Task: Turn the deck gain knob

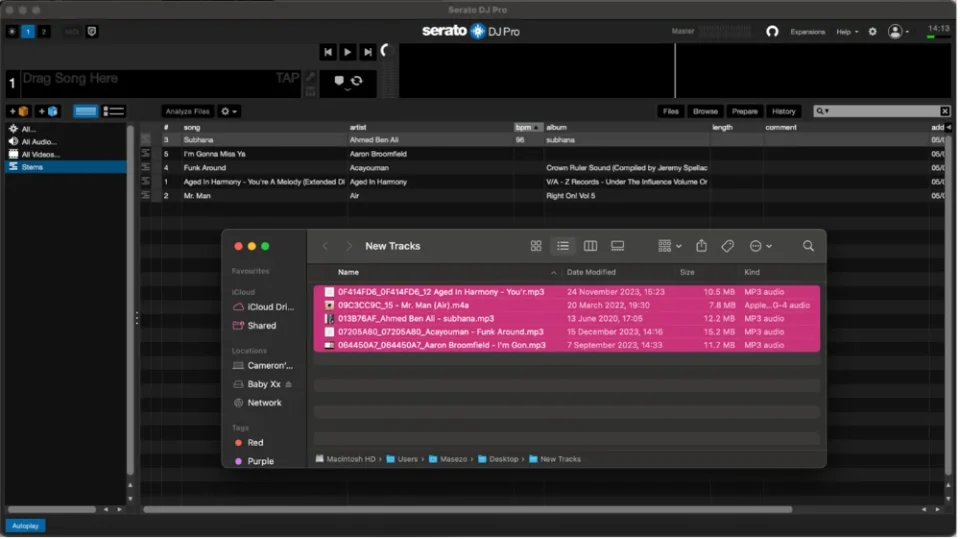Action: [385, 51]
